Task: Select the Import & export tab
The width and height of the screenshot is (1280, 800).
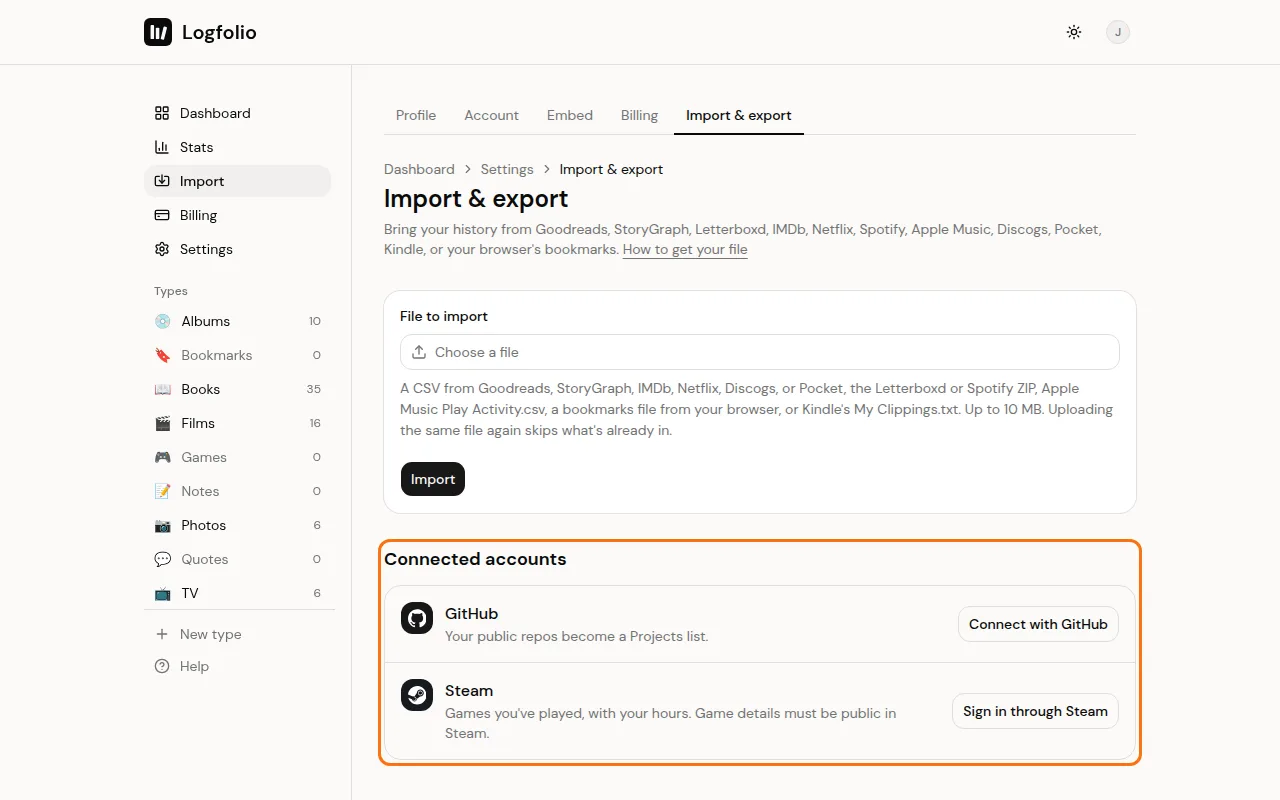Action: coord(739,115)
